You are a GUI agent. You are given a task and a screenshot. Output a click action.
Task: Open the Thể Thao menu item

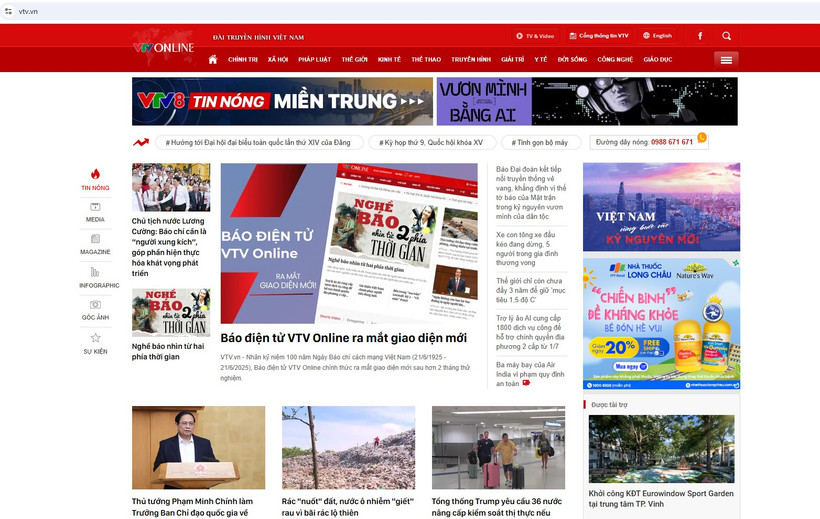click(426, 60)
